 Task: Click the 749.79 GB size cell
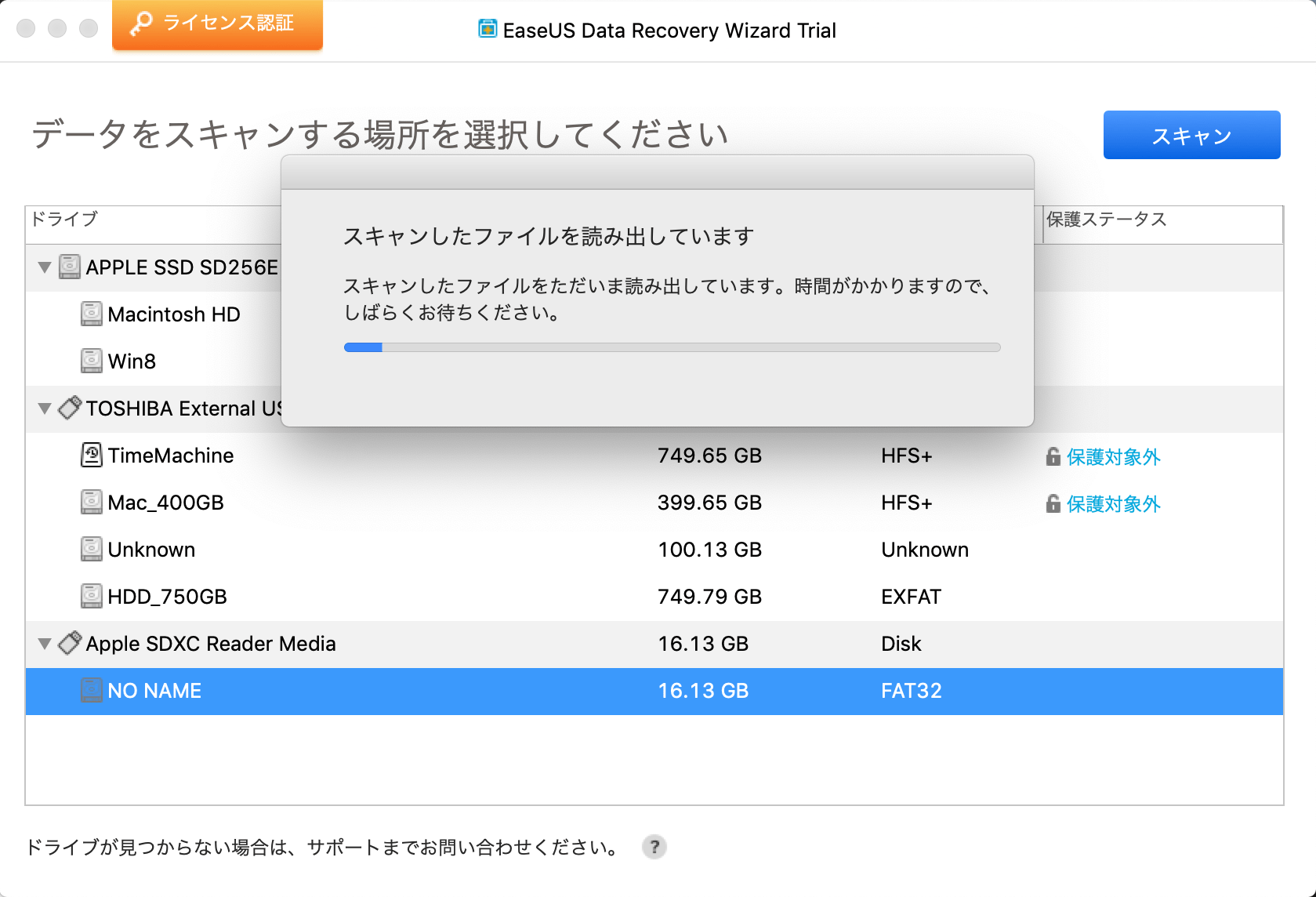tap(710, 597)
